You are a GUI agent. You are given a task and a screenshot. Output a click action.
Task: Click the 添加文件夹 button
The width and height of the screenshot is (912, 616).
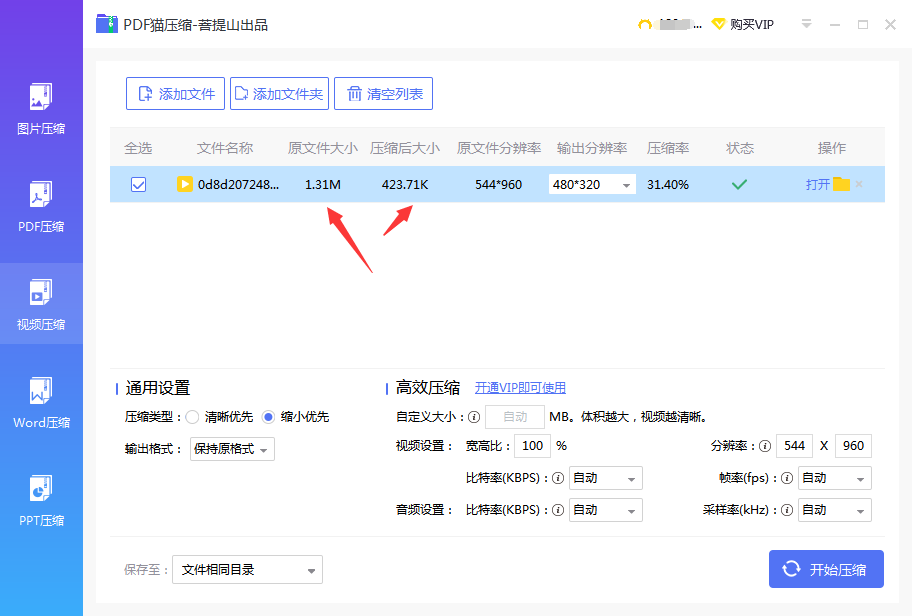pyautogui.click(x=279, y=94)
